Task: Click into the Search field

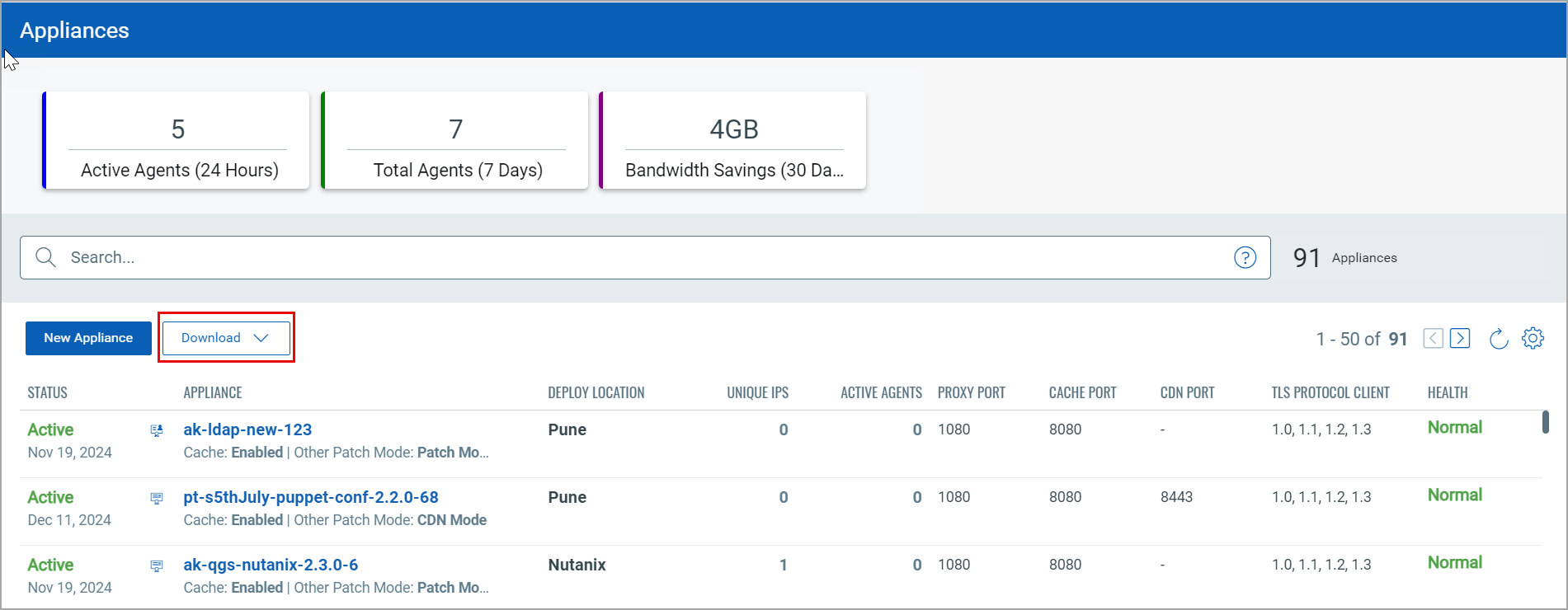Action: [645, 257]
